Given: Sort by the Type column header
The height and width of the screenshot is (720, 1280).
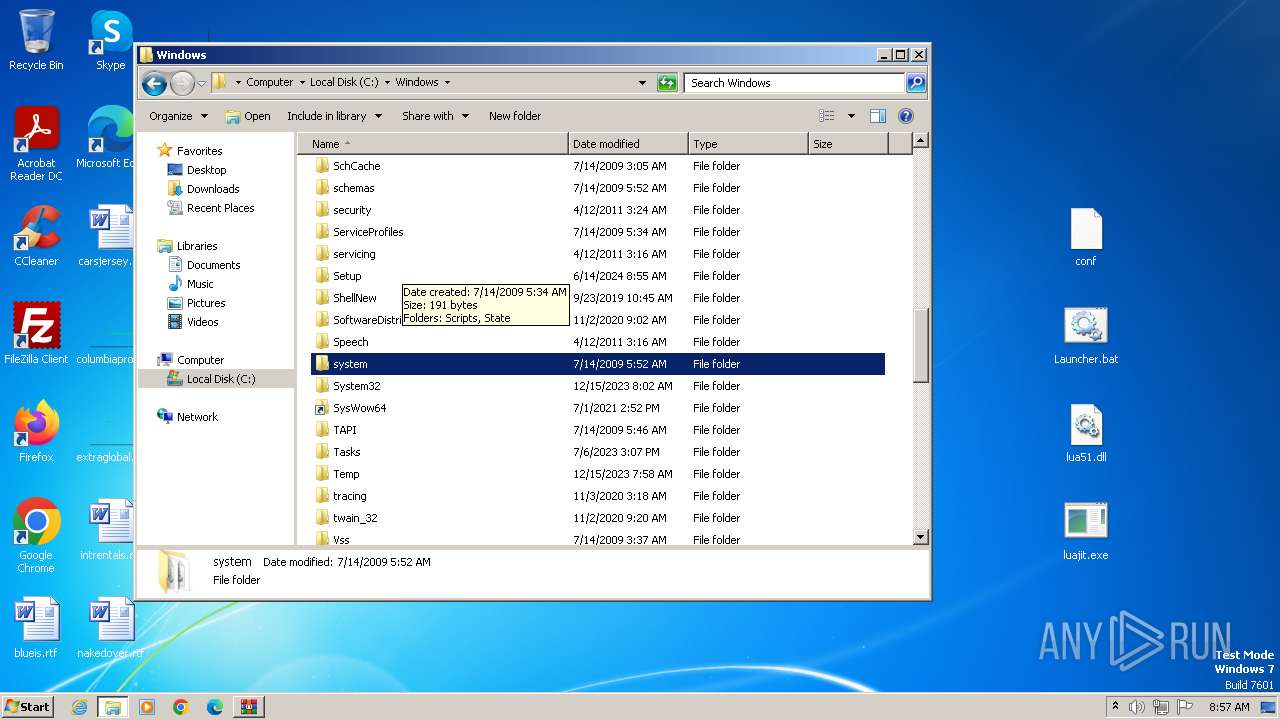Looking at the screenshot, I should (748, 144).
